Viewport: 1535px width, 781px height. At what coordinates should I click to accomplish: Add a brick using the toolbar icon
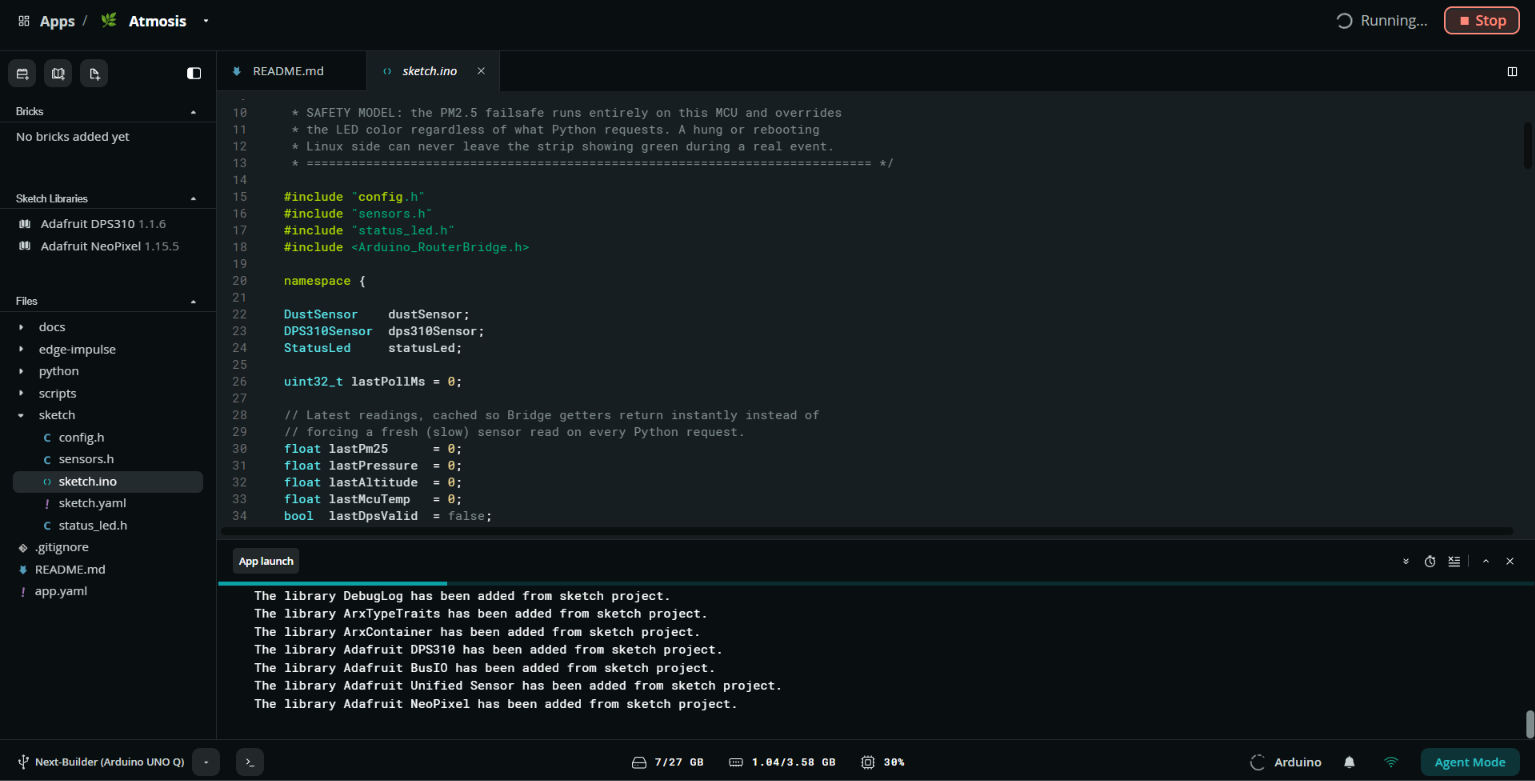(23, 73)
